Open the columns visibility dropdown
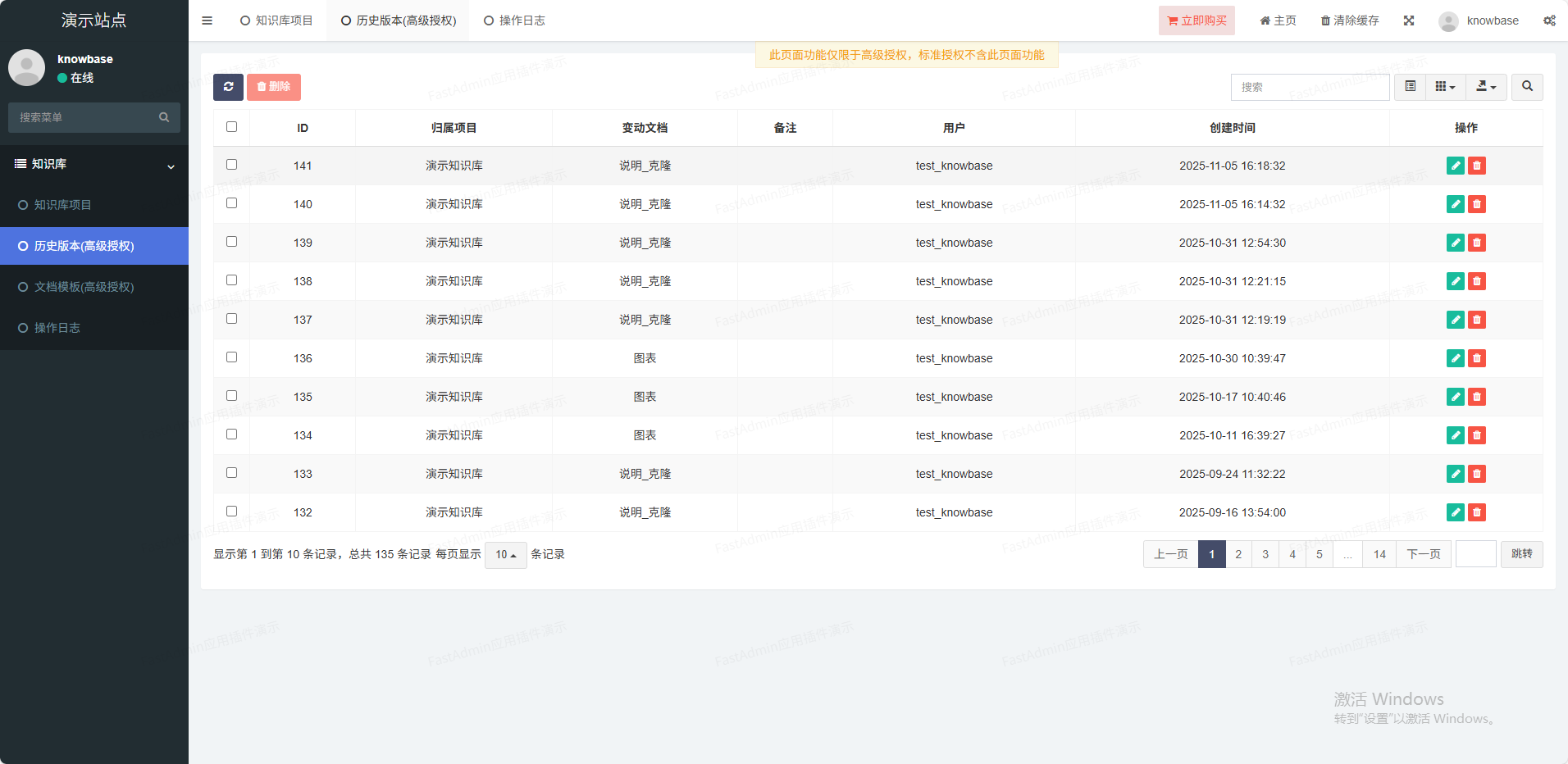 point(1445,87)
